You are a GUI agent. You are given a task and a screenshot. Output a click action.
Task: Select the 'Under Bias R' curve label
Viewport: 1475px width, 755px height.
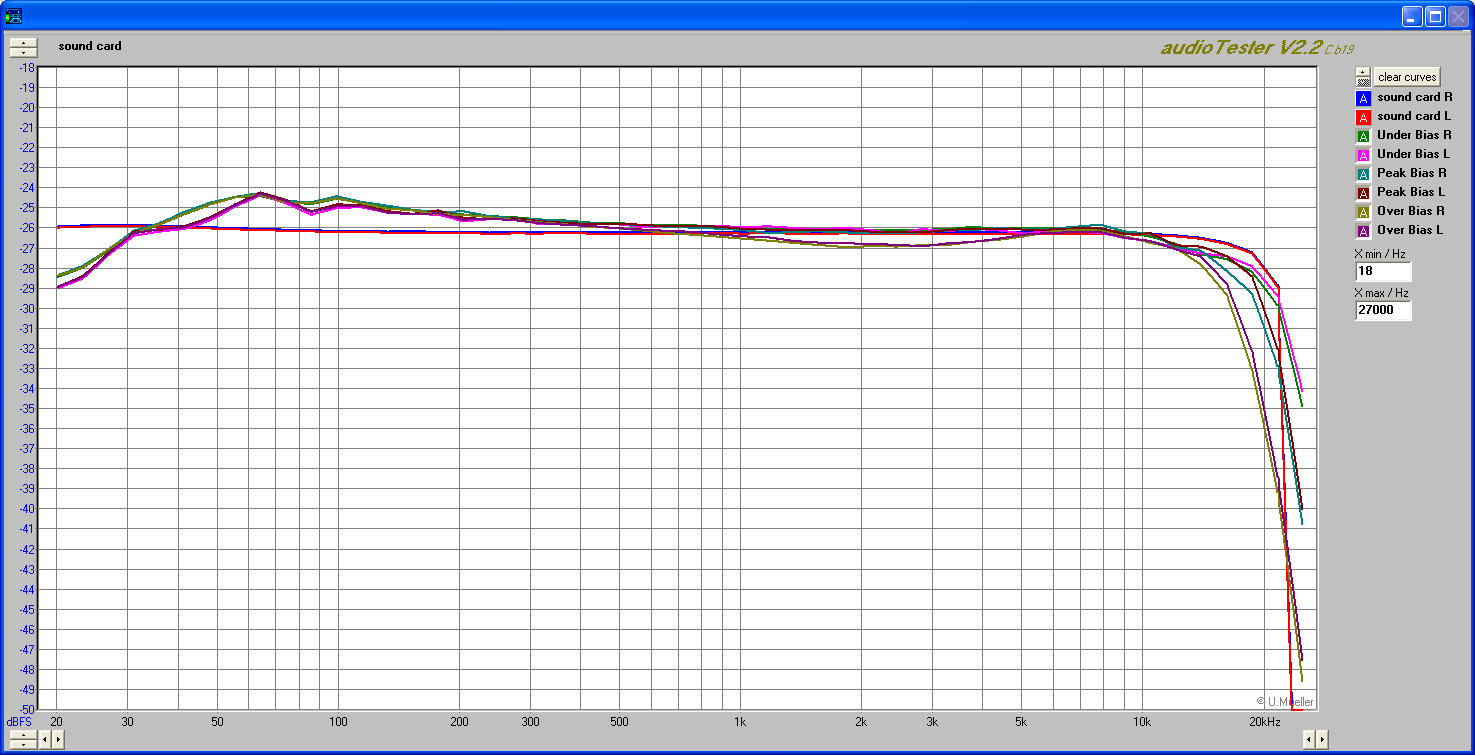click(x=1414, y=135)
